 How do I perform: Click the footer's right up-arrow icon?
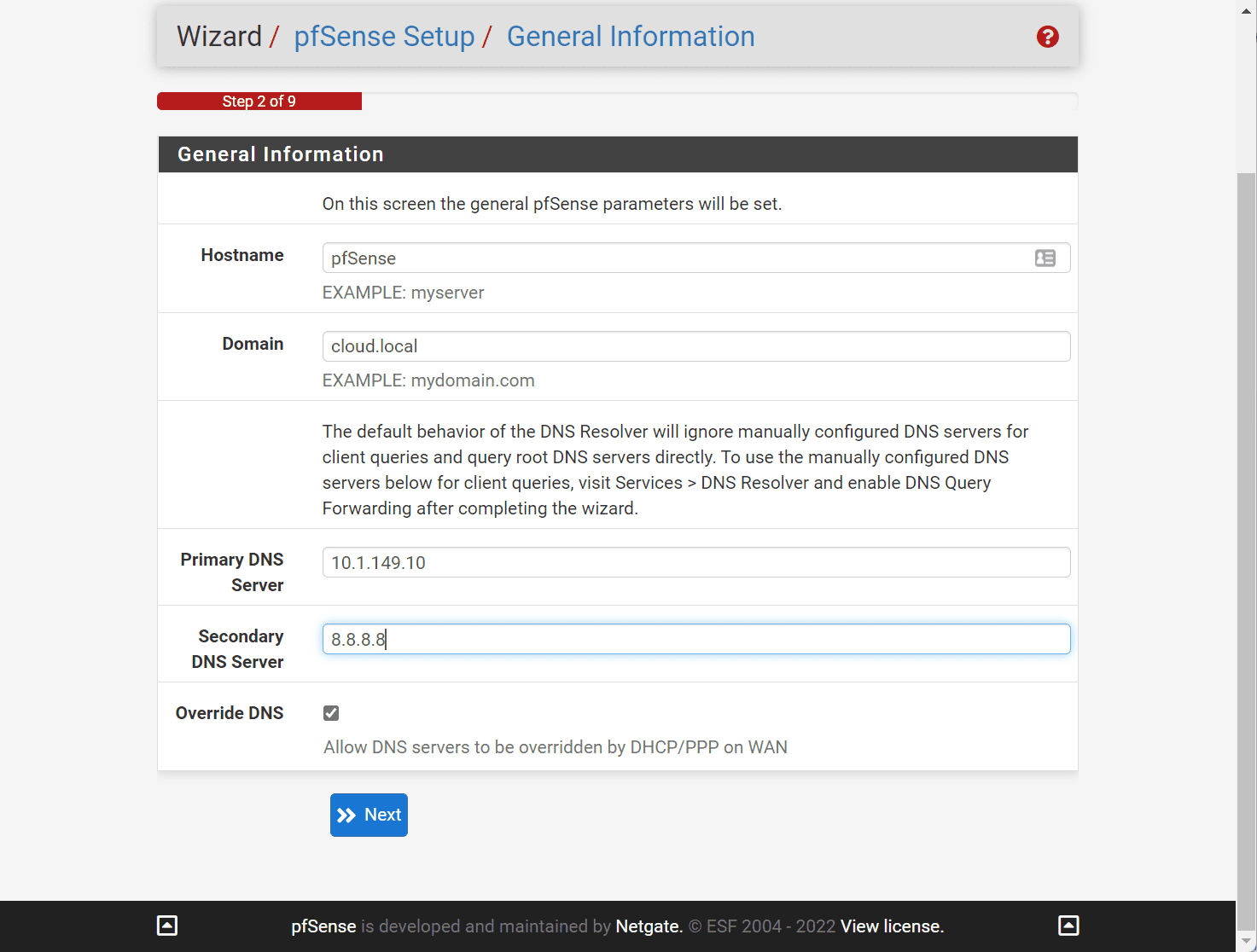[x=1068, y=926]
